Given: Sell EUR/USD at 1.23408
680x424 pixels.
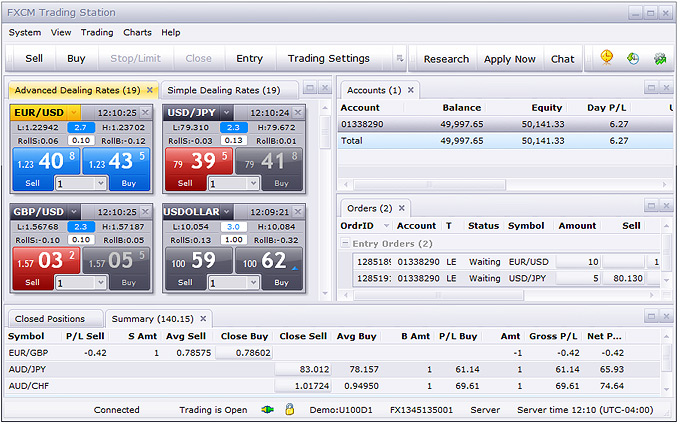Looking at the screenshot, I should click(x=46, y=169).
